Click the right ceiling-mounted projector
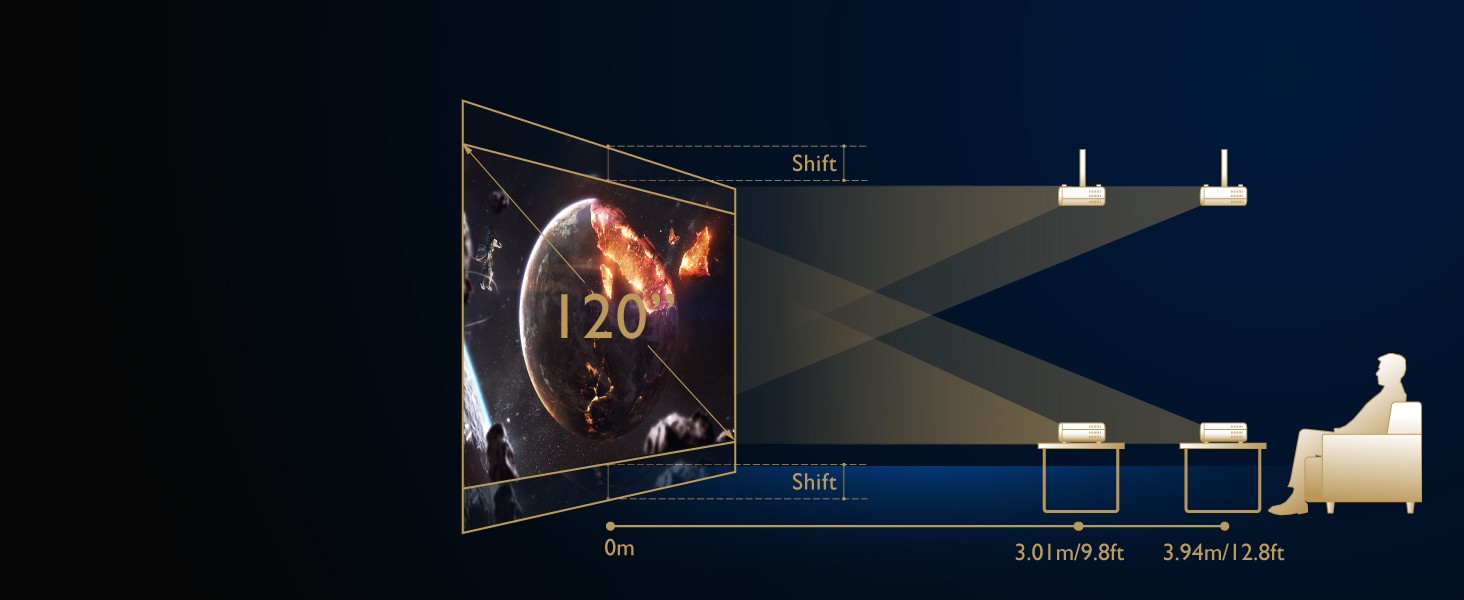Screen dimensions: 1464x600 click(1224, 195)
